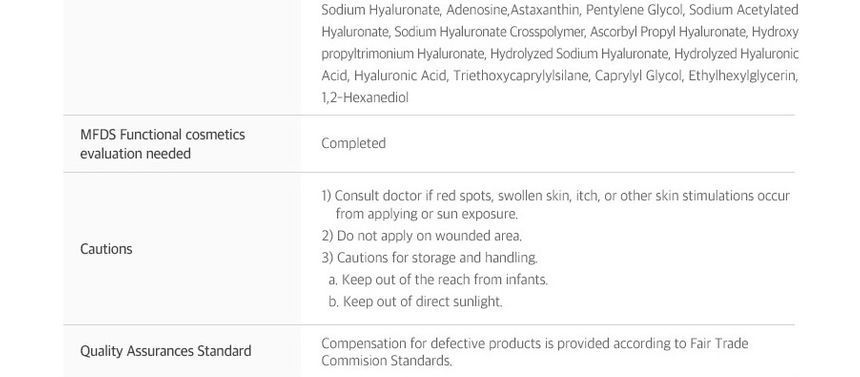Image resolution: width=860 pixels, height=377 pixels.
Task: Click the '1,2-Hexanediol' ingredient
Action: 365,98
